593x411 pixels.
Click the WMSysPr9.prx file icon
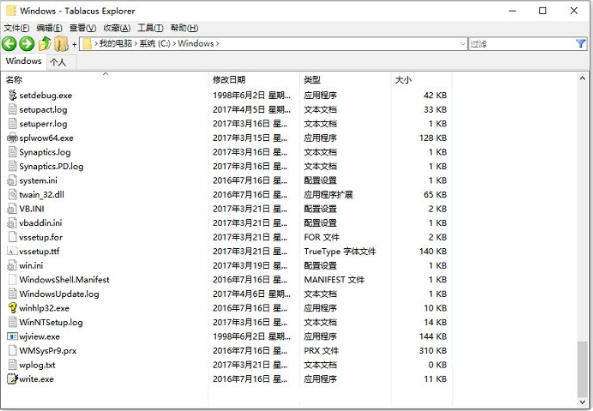[12, 351]
